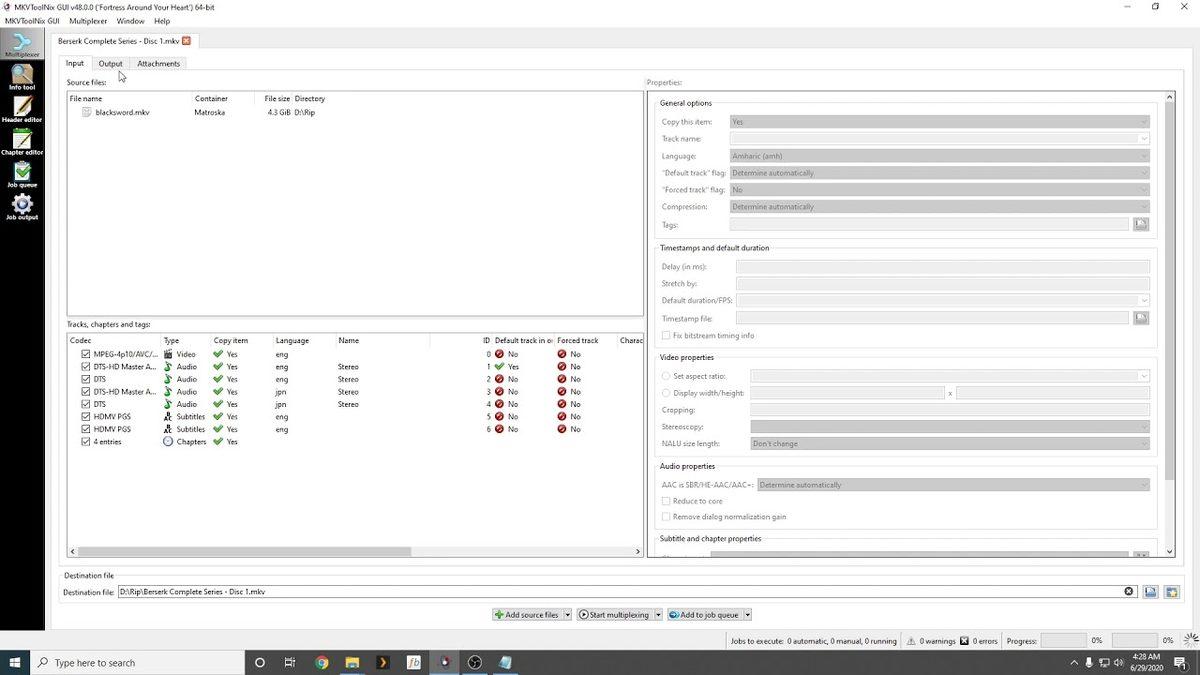Open the Chapter editor
This screenshot has height=675, width=1200.
21,140
